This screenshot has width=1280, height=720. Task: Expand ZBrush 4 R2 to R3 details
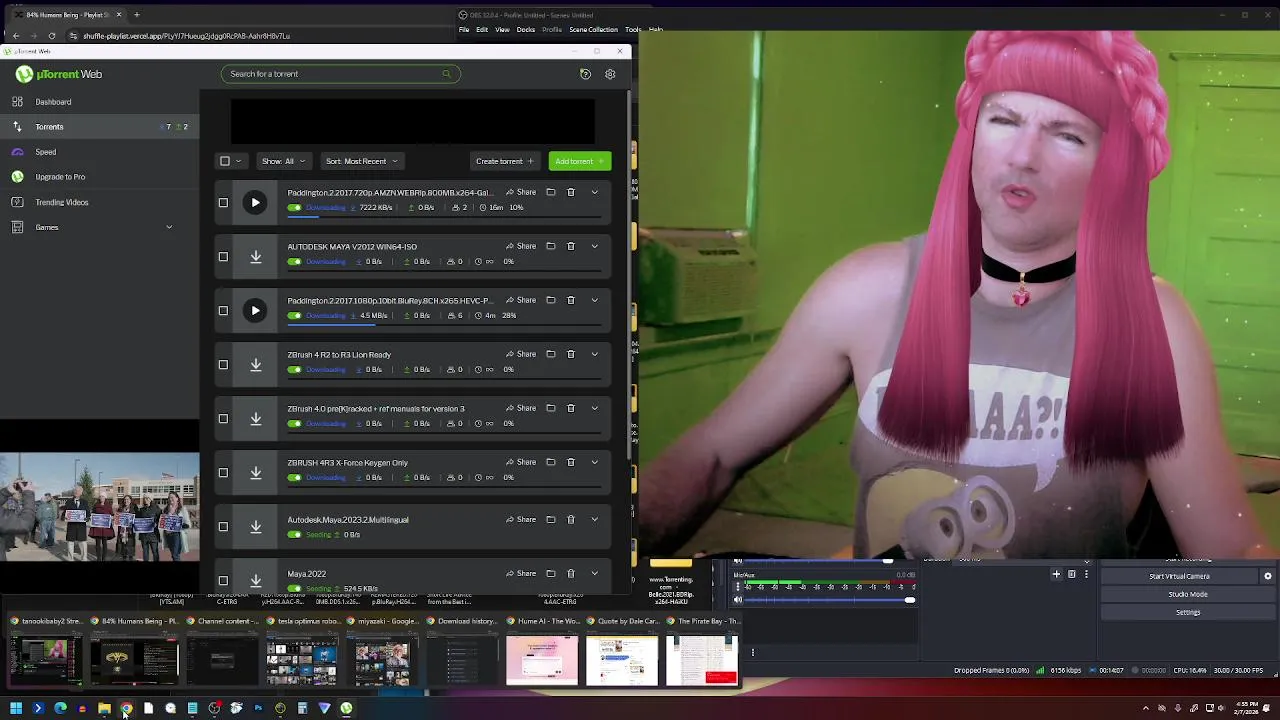tap(594, 354)
